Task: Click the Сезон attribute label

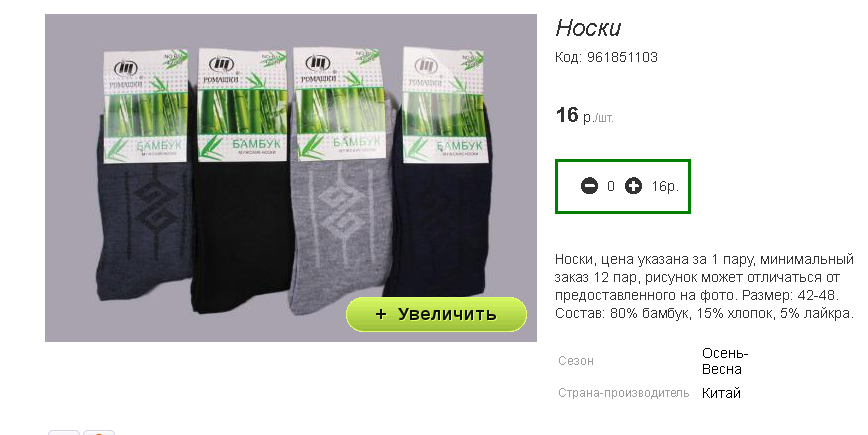Action: pyautogui.click(x=576, y=361)
